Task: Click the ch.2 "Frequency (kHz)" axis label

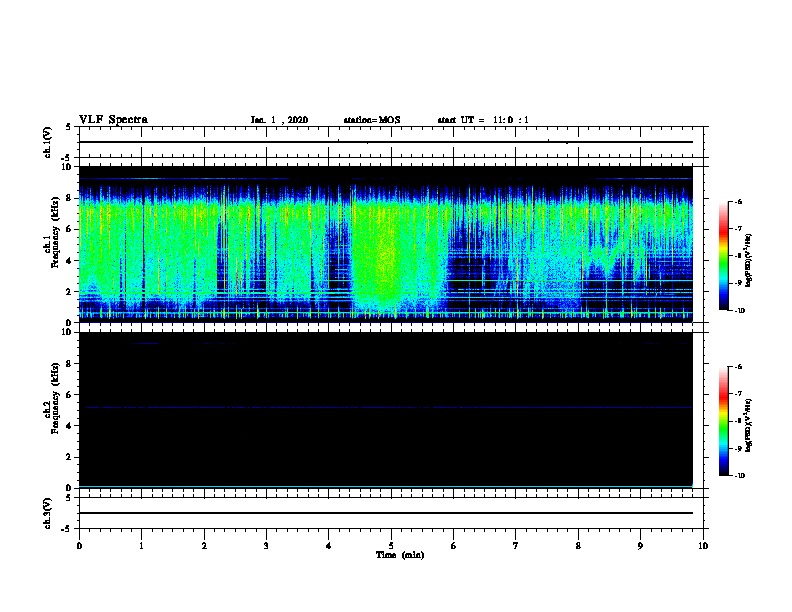Action: (x=55, y=398)
